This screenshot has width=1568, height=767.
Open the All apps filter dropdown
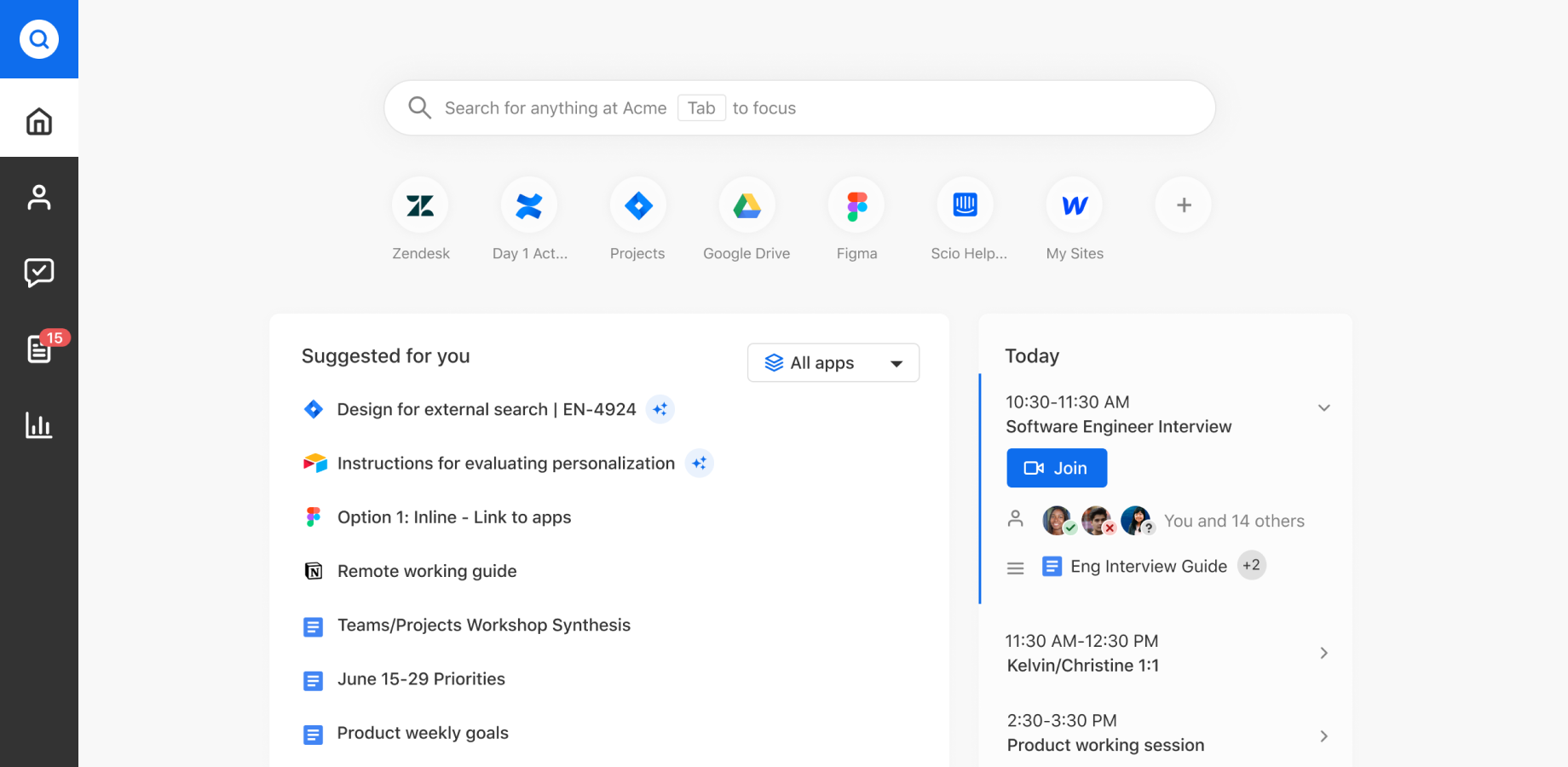833,363
